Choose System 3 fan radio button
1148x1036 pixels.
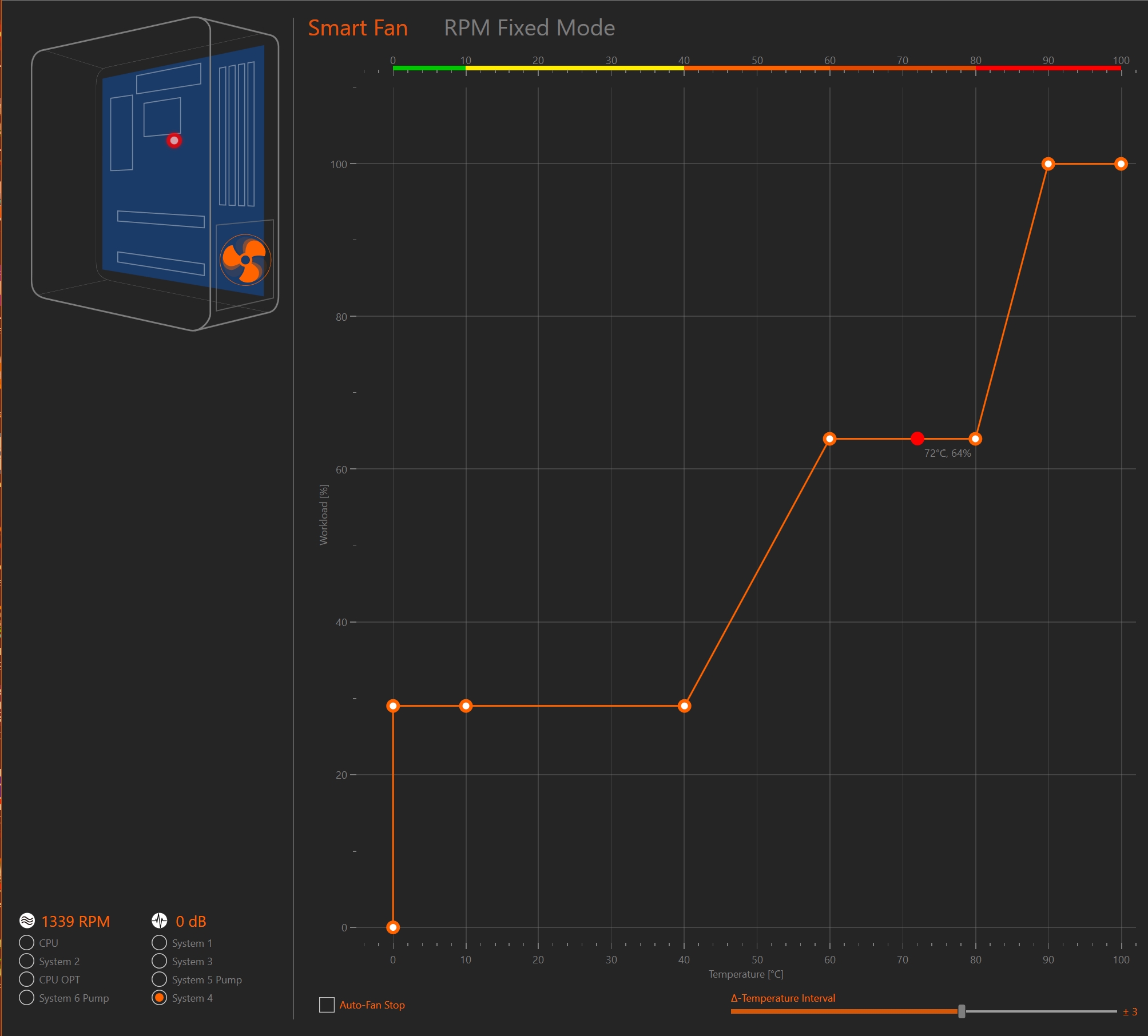point(160,961)
